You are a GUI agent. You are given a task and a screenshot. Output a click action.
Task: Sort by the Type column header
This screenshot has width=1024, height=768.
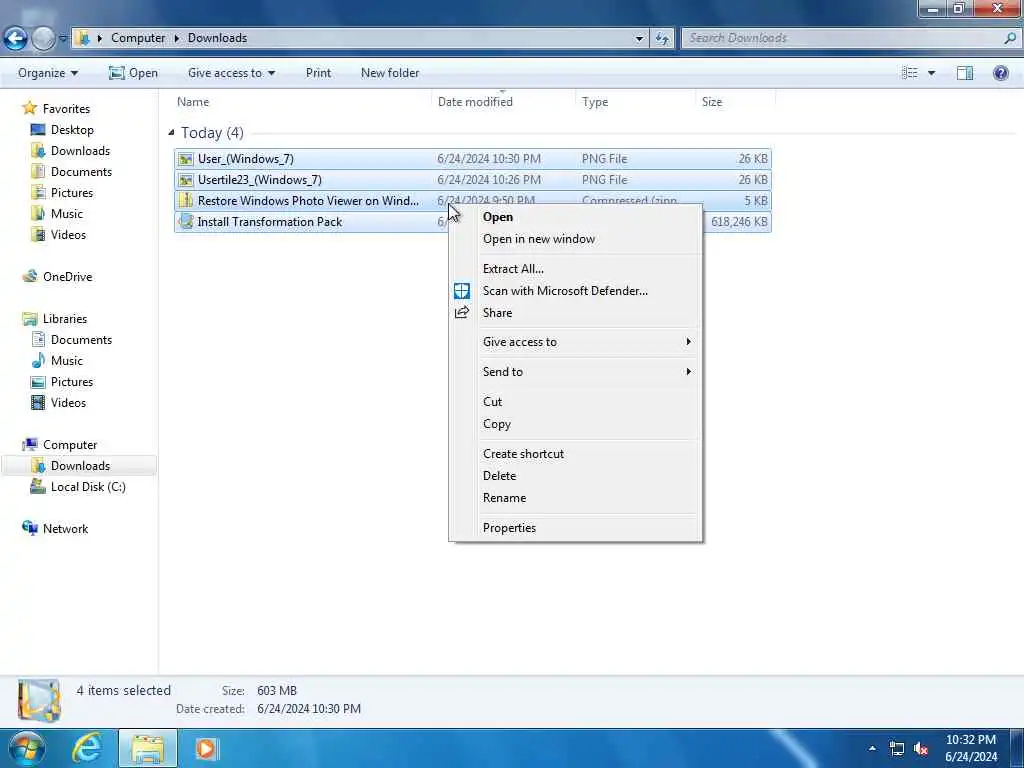pos(635,102)
